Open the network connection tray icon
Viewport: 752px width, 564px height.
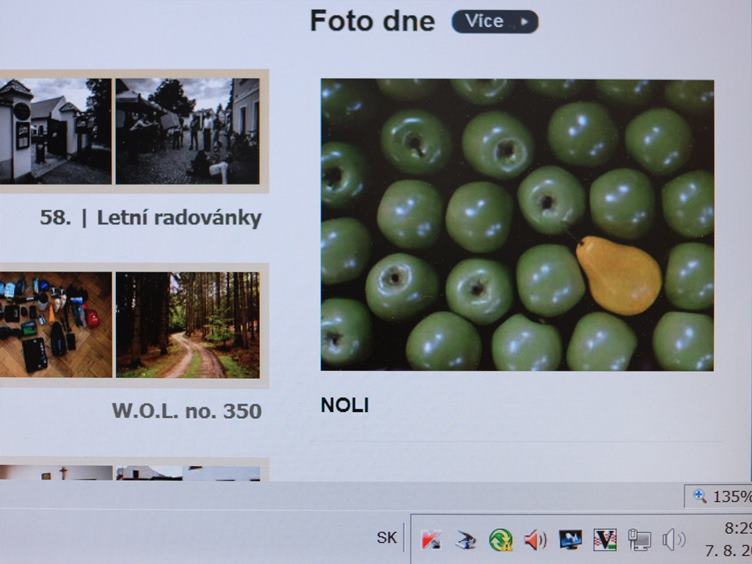640,540
